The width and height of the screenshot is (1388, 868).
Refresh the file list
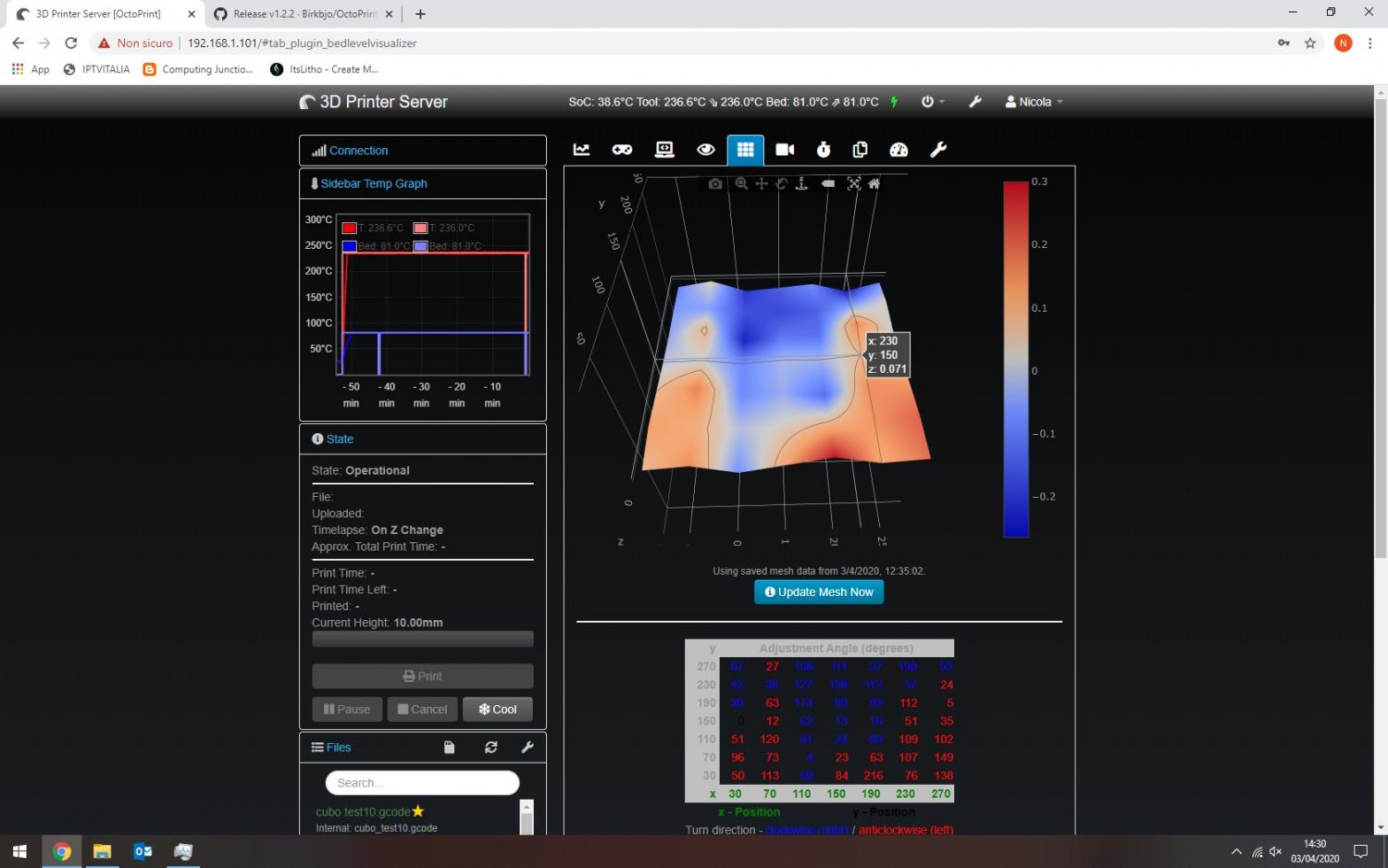tap(491, 748)
